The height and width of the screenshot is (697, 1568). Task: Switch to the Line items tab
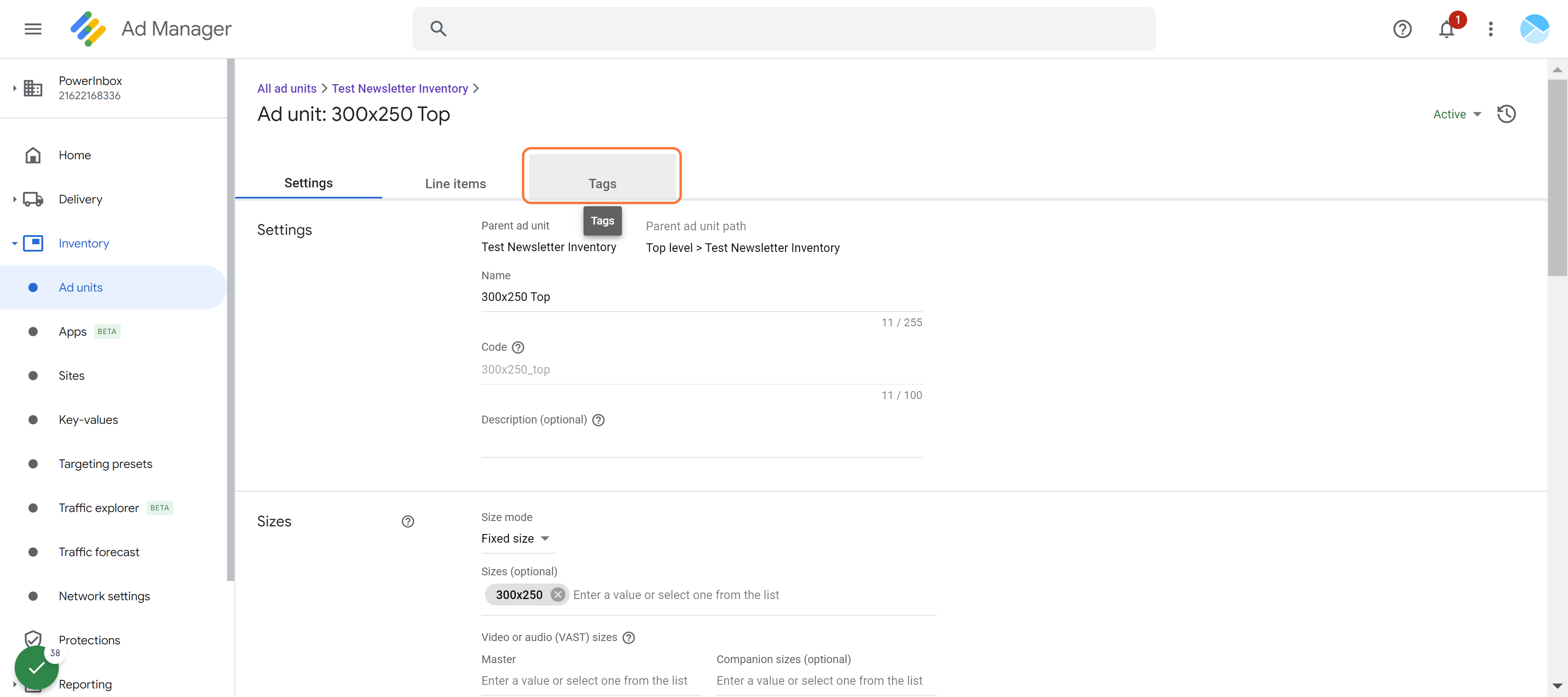[455, 184]
